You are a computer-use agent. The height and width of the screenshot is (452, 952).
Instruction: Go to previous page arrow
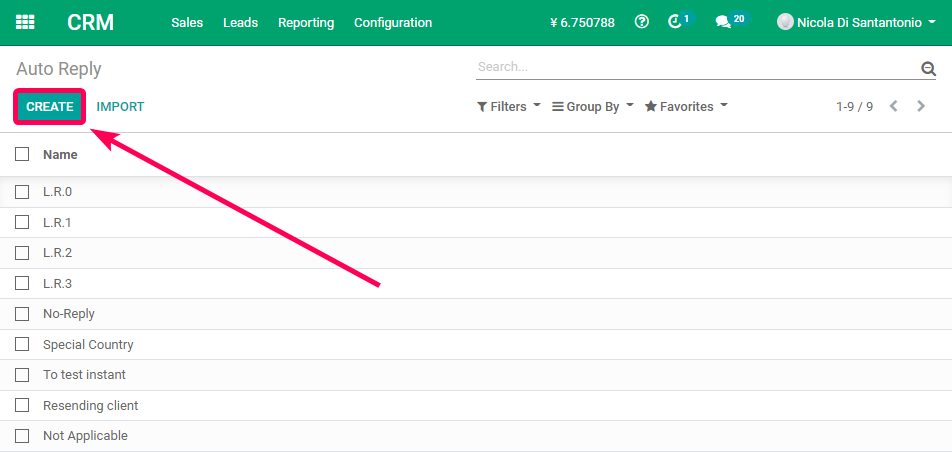click(893, 106)
